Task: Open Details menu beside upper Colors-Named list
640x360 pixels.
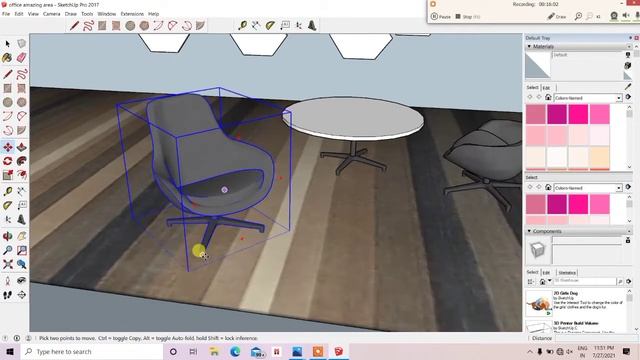Action: coord(628,97)
